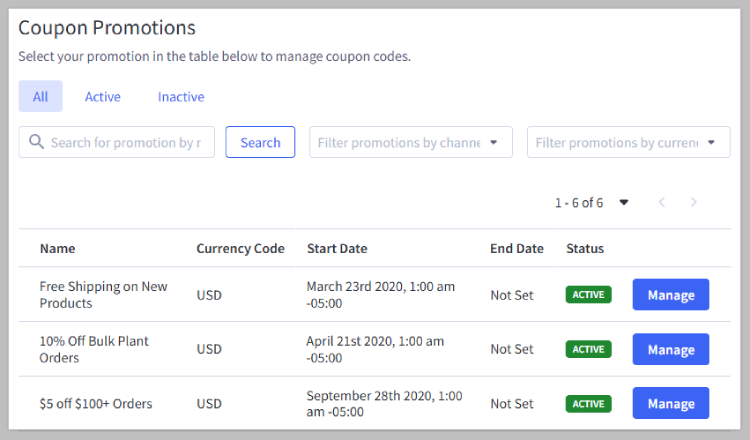Manage 10% Off Bulk Plant Orders promotion
The width and height of the screenshot is (750, 440).
click(x=671, y=349)
